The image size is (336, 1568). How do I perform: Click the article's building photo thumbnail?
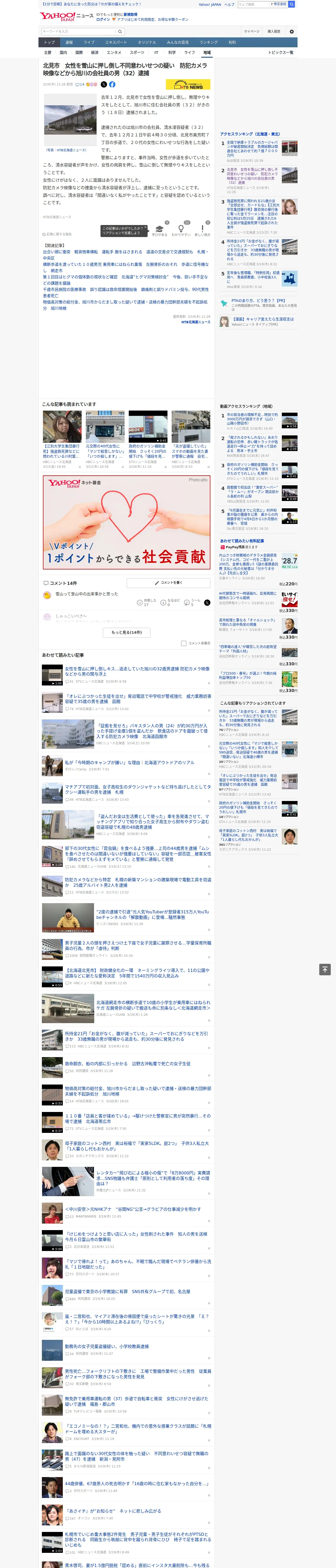coord(70,120)
